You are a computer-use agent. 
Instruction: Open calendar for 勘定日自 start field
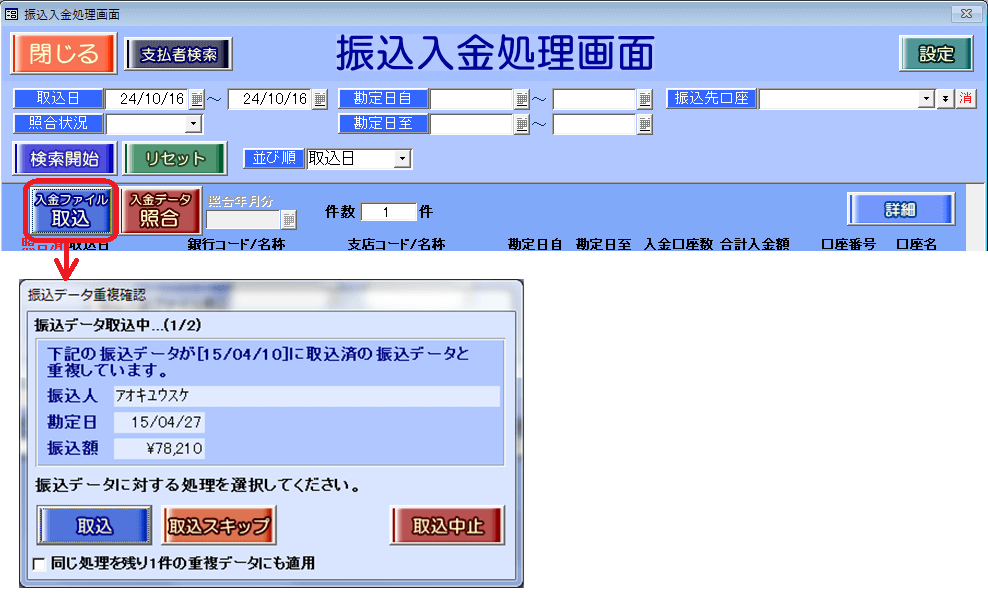pyautogui.click(x=522, y=99)
